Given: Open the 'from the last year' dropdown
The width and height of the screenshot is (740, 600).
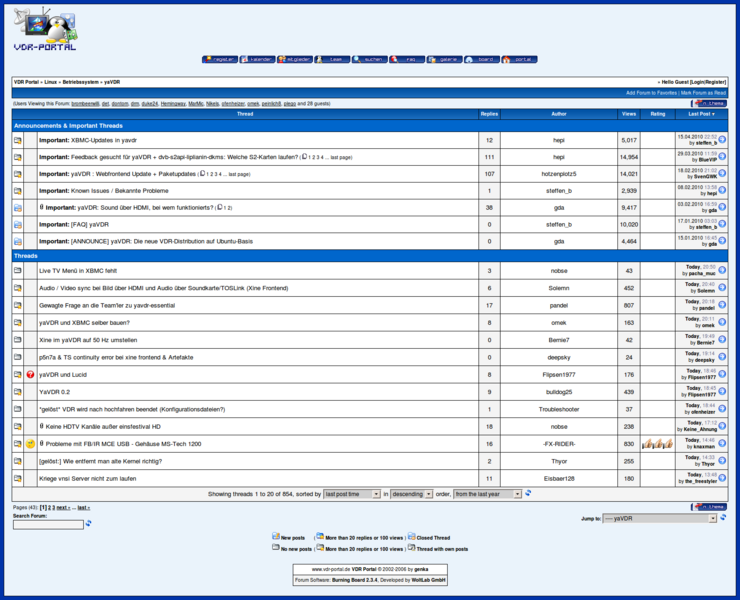Looking at the screenshot, I should (488, 494).
